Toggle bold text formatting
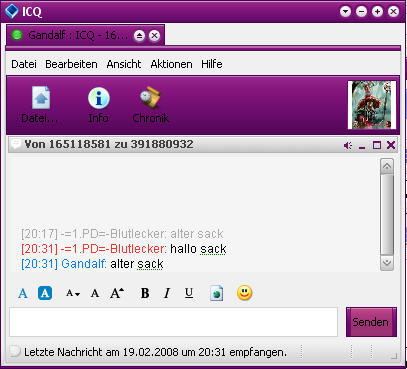 point(145,293)
